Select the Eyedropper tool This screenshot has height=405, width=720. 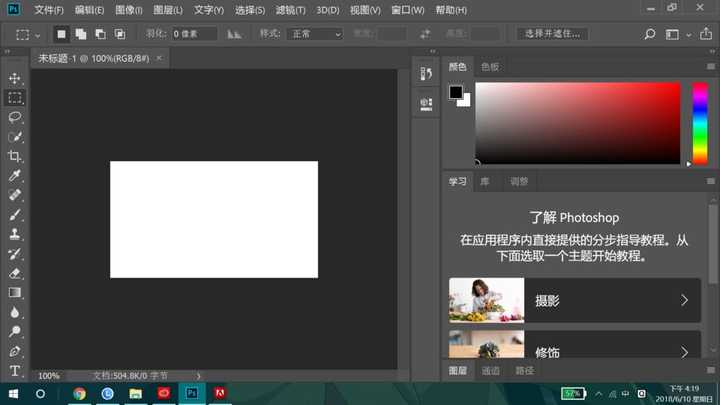[14, 175]
